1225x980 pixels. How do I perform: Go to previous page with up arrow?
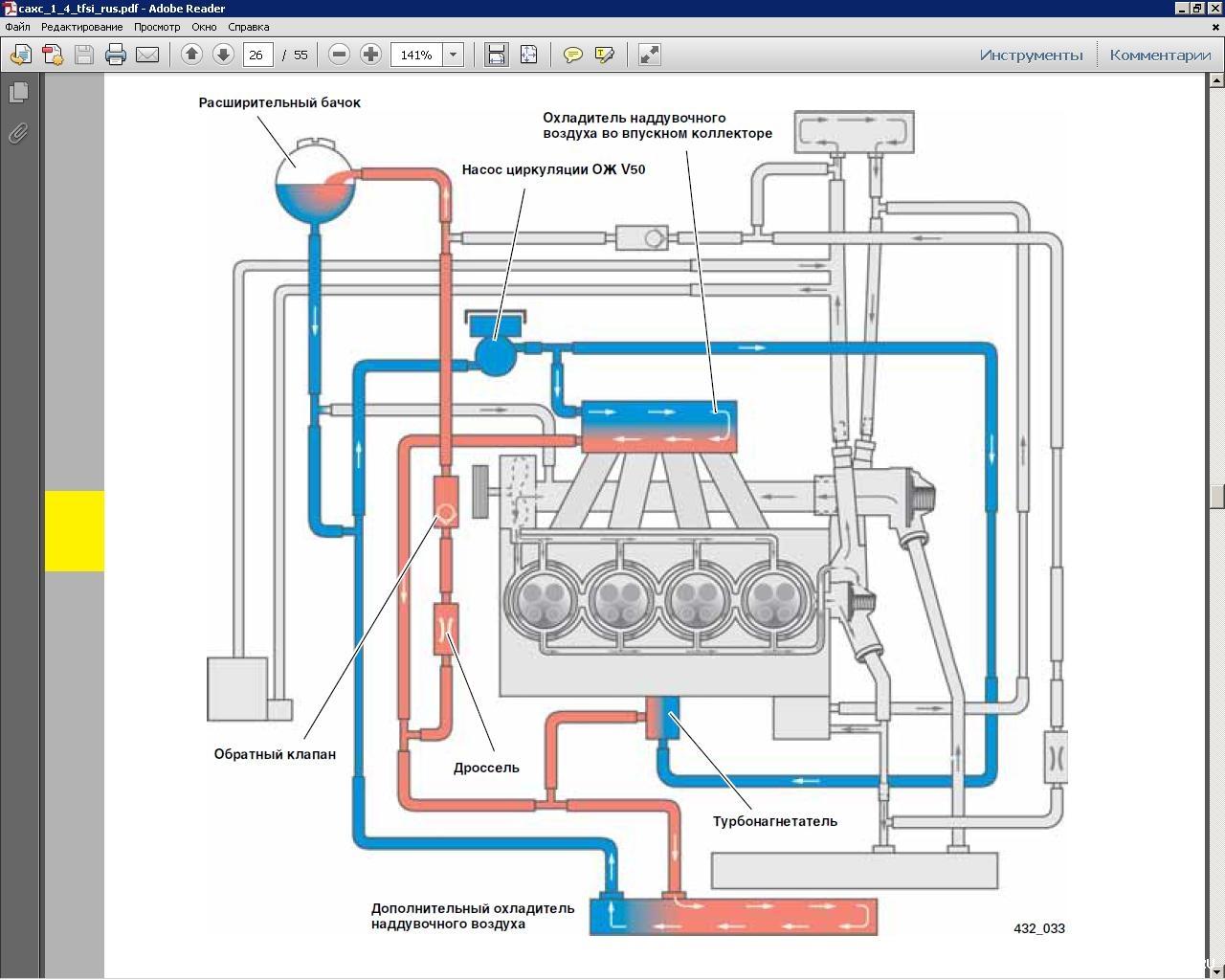pos(191,55)
